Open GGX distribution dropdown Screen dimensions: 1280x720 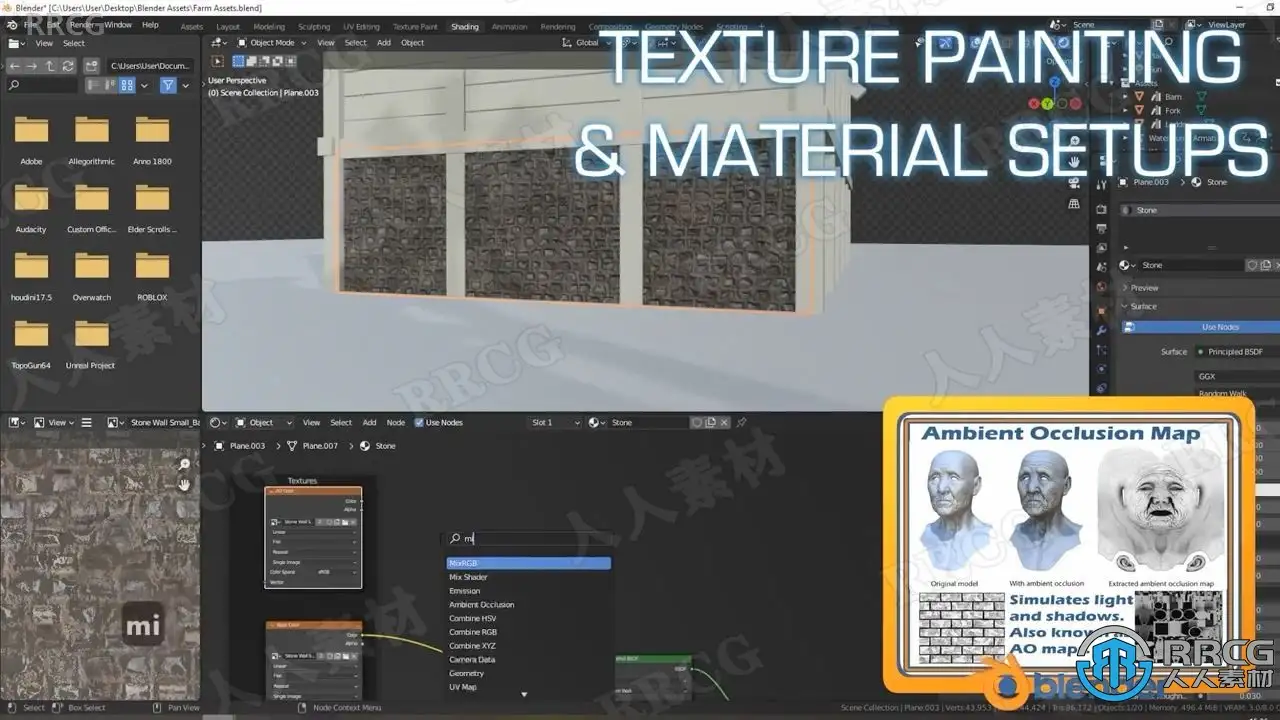[x=1237, y=377]
